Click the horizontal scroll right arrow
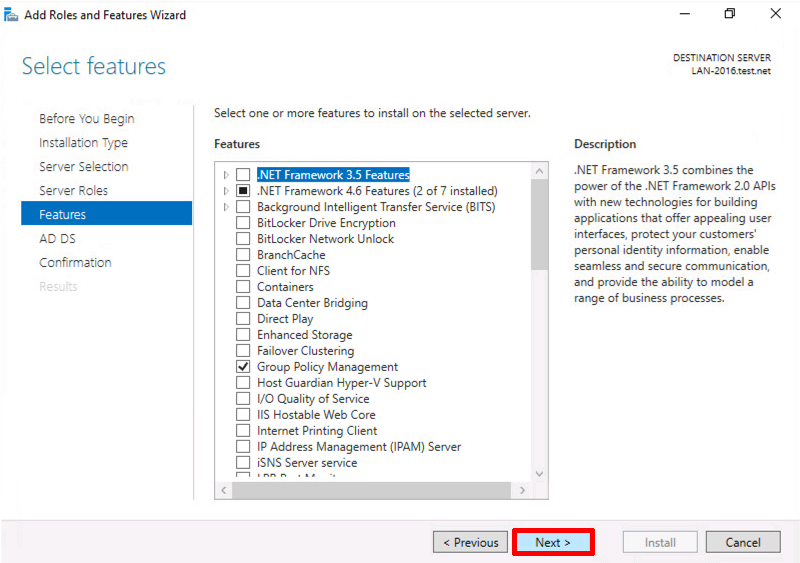This screenshot has height=563, width=800. (x=522, y=490)
